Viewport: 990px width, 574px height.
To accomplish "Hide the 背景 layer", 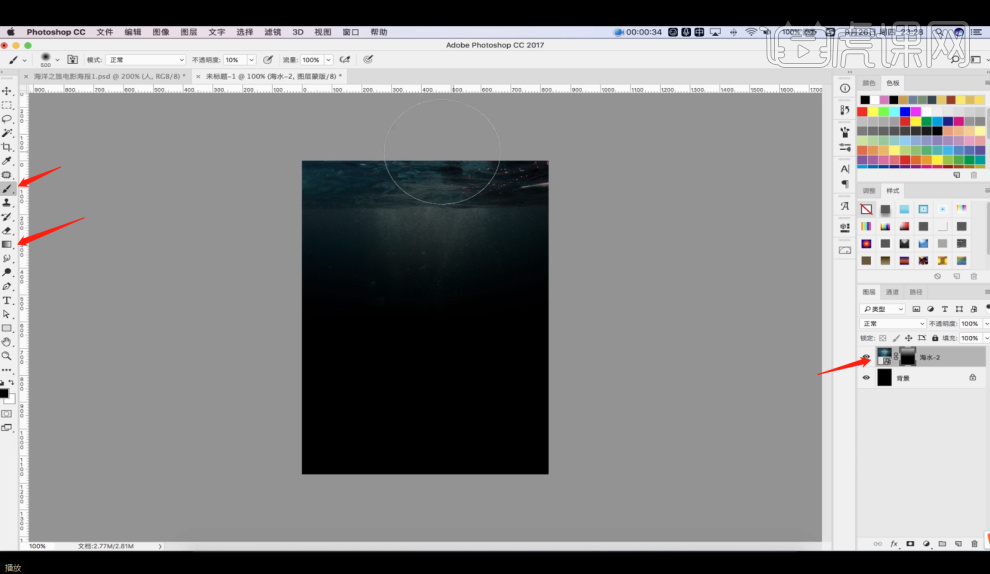I will tap(866, 378).
